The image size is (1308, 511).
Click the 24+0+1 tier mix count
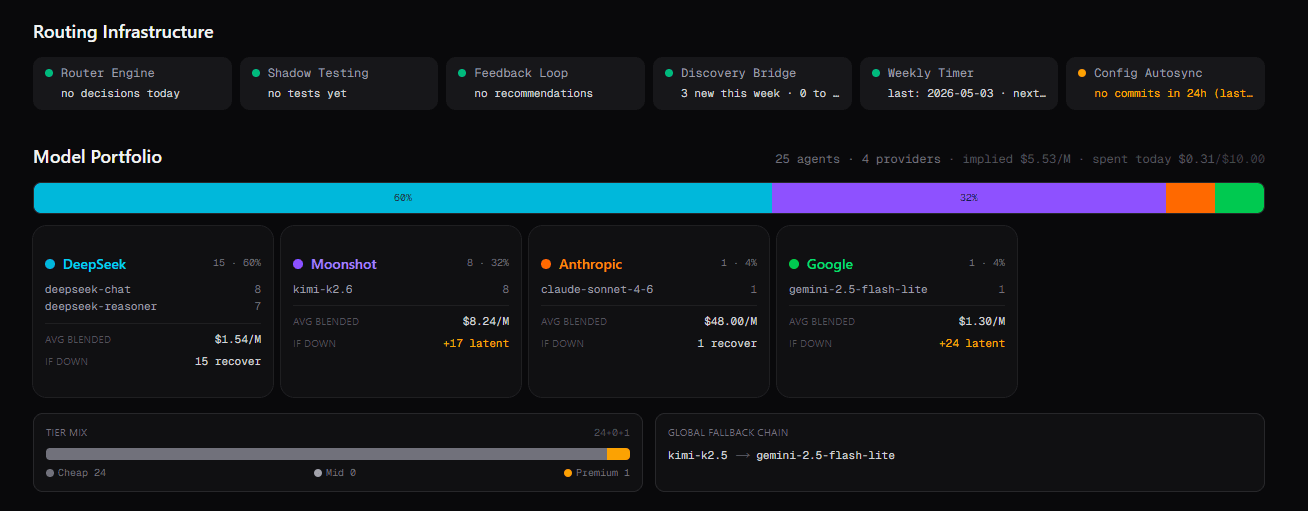point(612,433)
